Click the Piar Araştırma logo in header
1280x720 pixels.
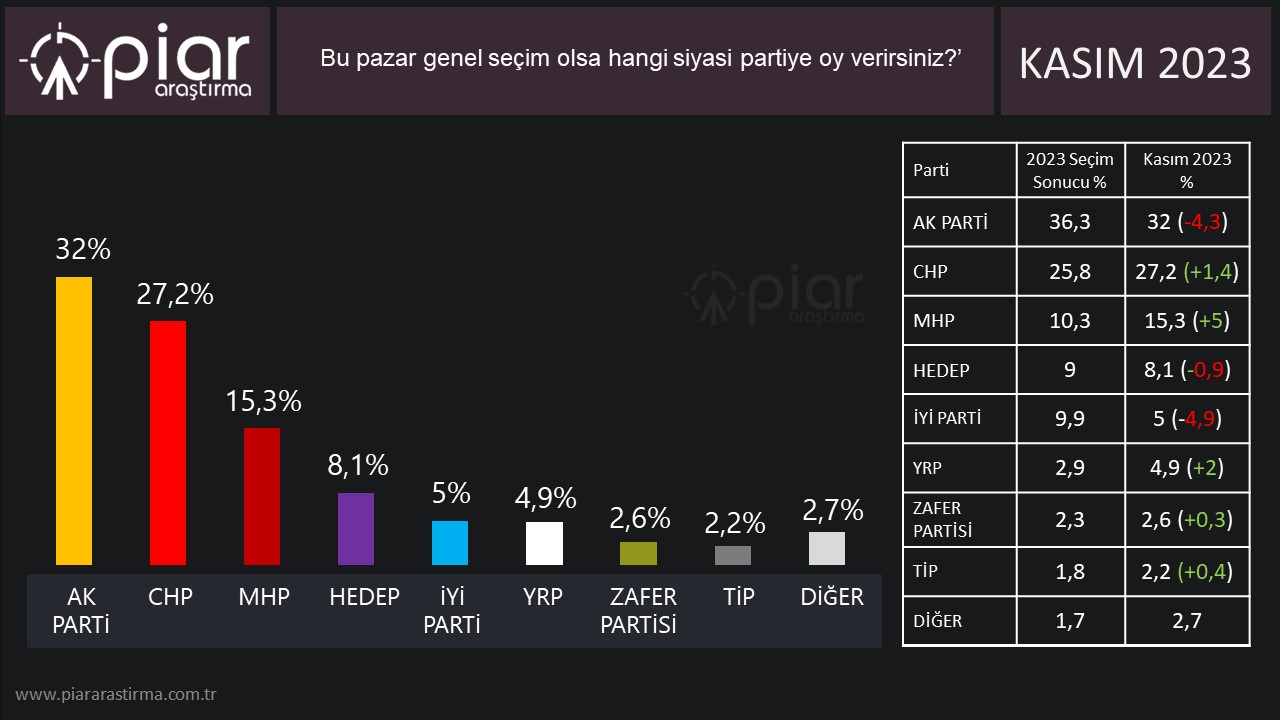(138, 62)
